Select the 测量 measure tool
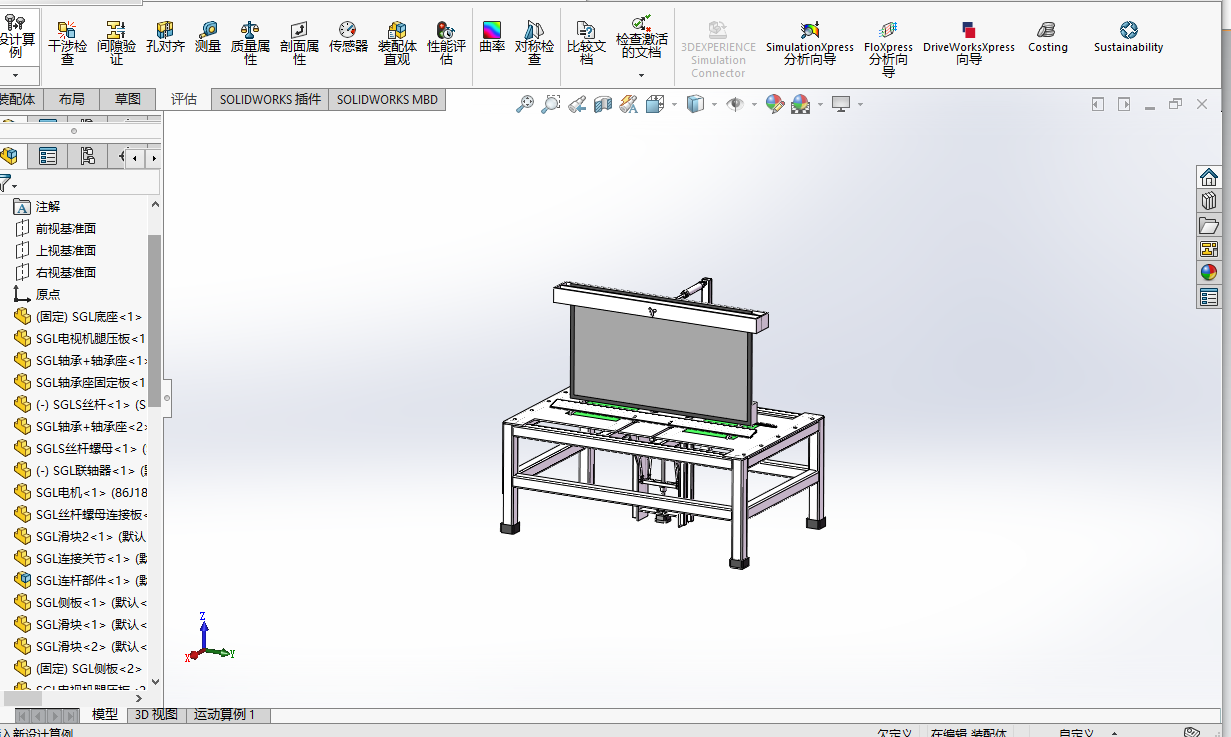Screen dimensions: 1231x737 (208, 37)
